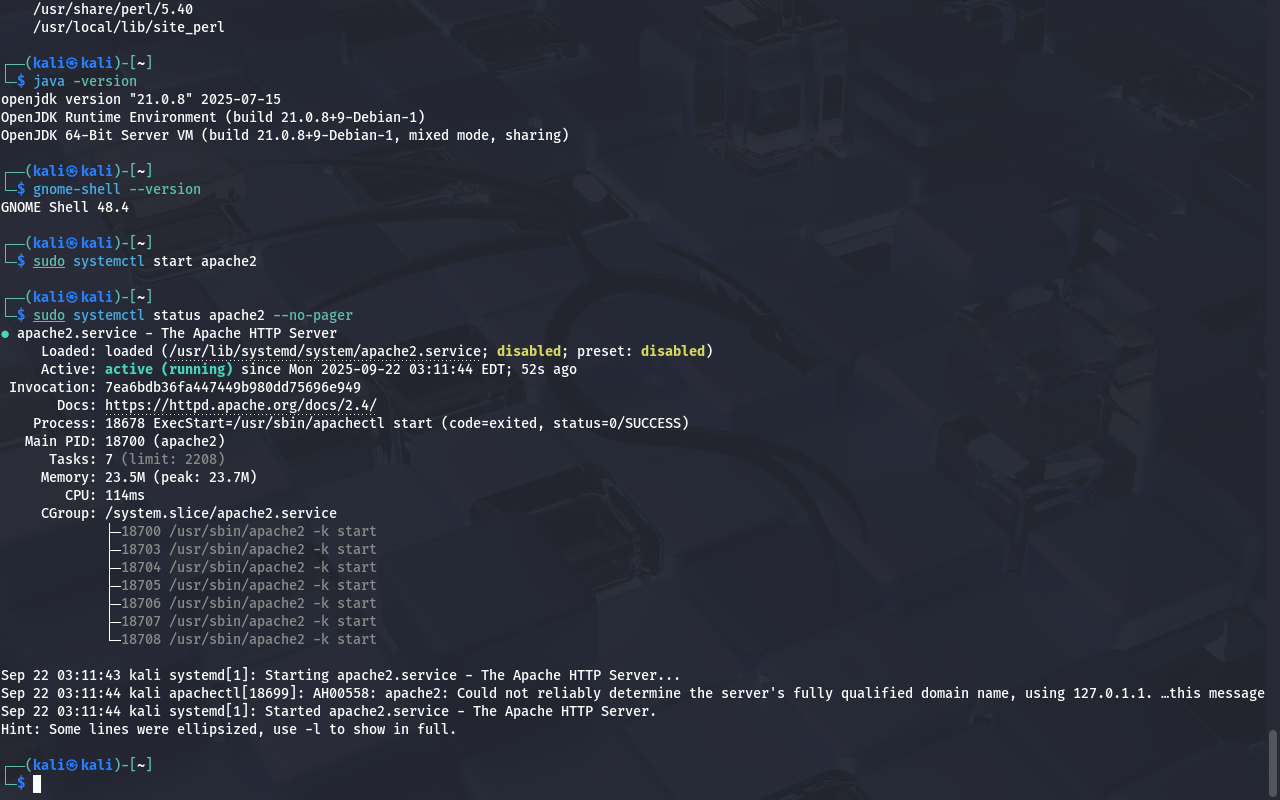The image size is (1280, 800).
Task: Open the httpd.apache.org docs link
Action: click(241, 405)
